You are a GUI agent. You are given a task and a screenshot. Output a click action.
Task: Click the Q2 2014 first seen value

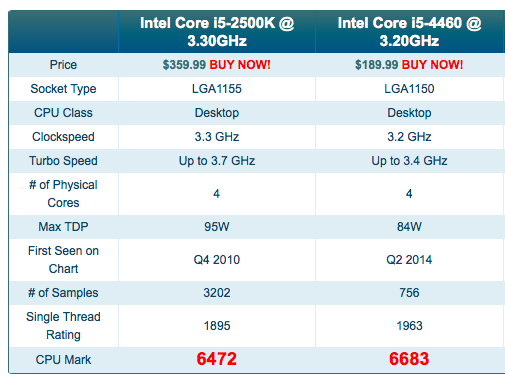point(409,260)
